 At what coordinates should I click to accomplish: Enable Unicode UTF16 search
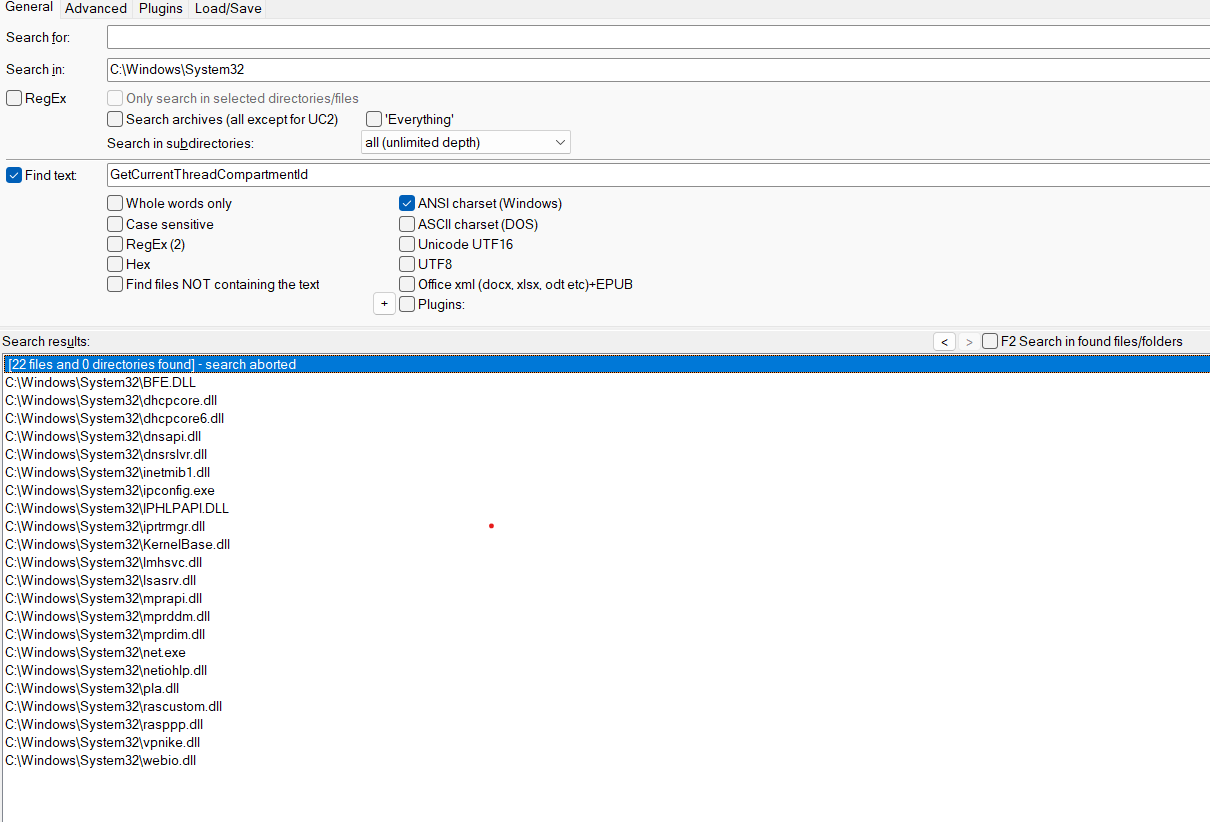click(407, 244)
